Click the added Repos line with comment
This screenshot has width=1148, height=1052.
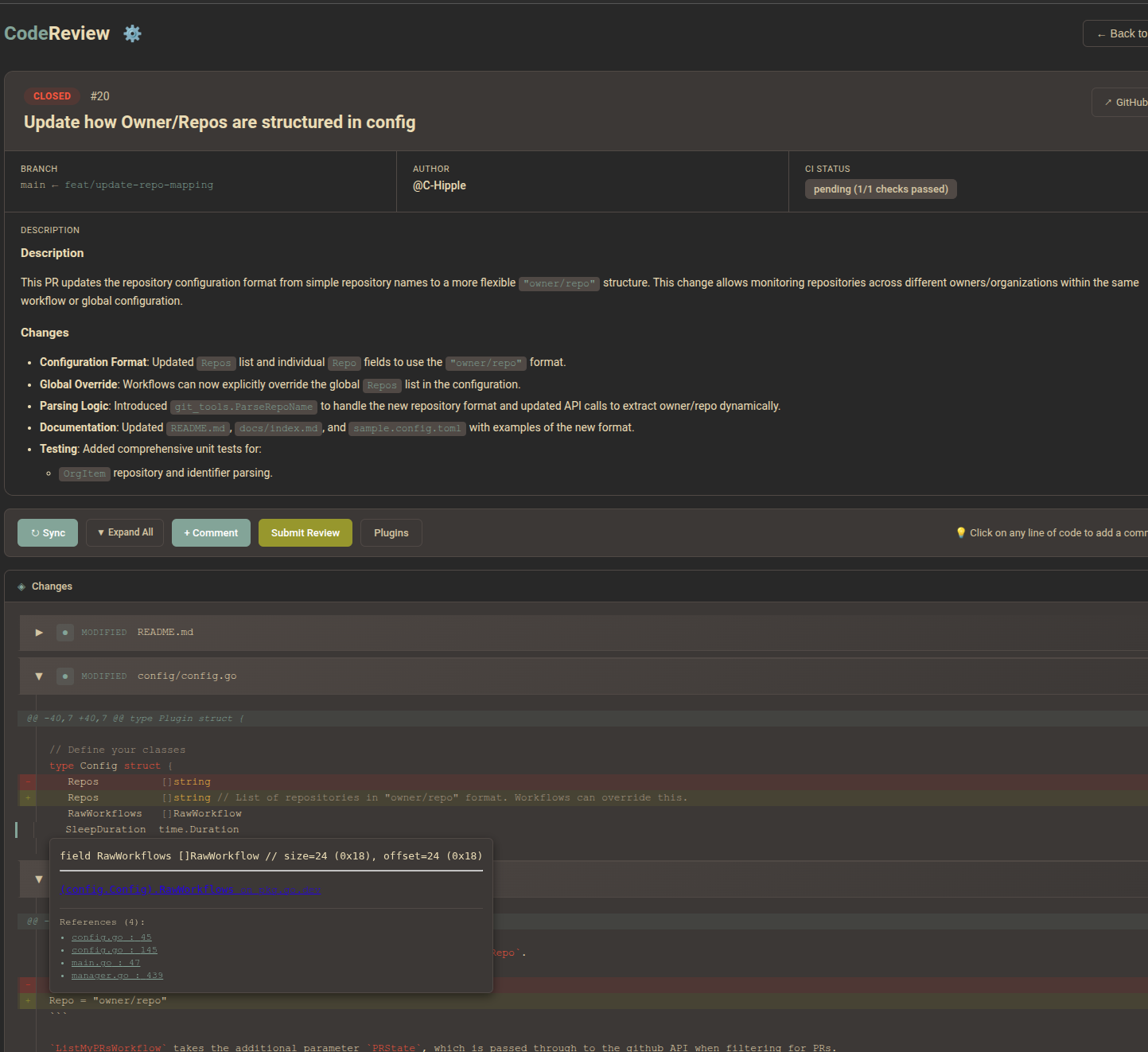pyautogui.click(x=583, y=798)
